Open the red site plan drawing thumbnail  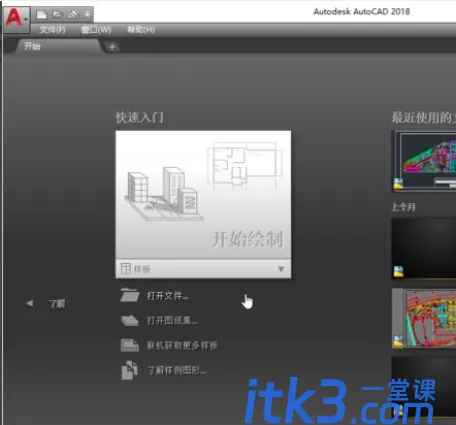(424, 318)
